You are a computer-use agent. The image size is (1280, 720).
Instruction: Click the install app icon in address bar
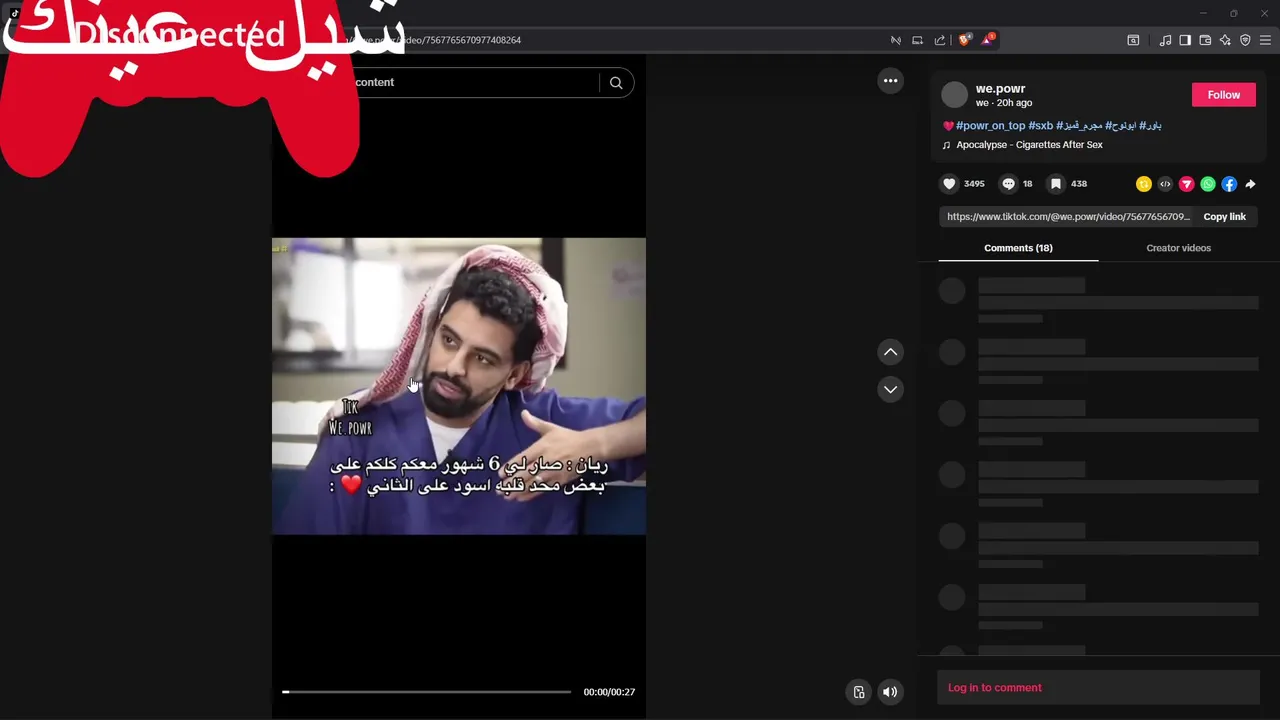point(917,40)
